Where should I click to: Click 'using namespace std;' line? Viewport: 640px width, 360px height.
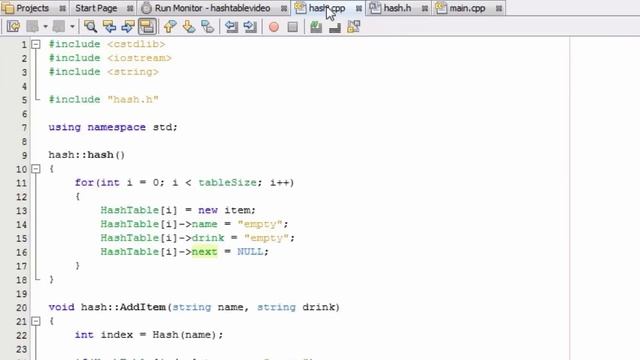tap(113, 127)
